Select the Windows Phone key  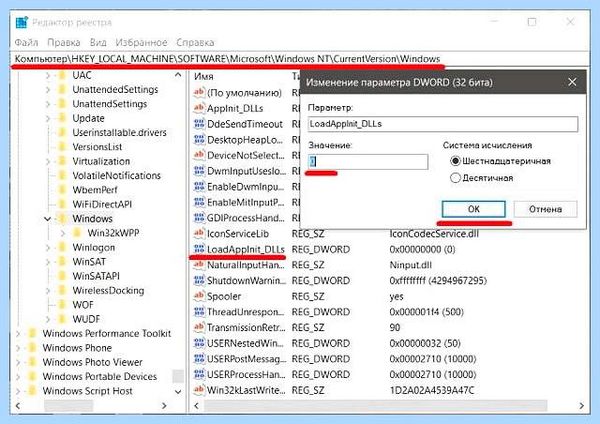pos(77,348)
